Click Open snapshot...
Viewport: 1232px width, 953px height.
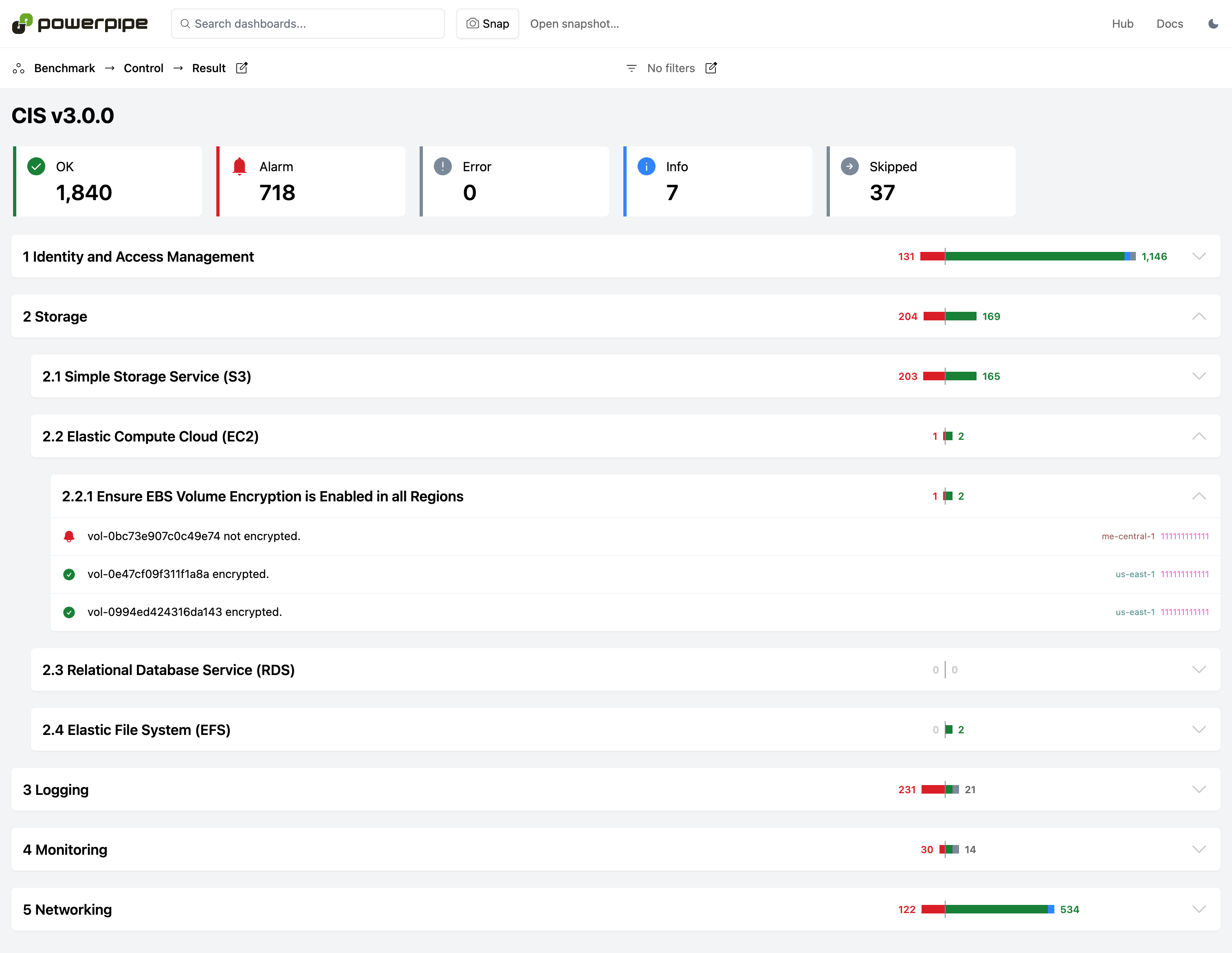(574, 24)
